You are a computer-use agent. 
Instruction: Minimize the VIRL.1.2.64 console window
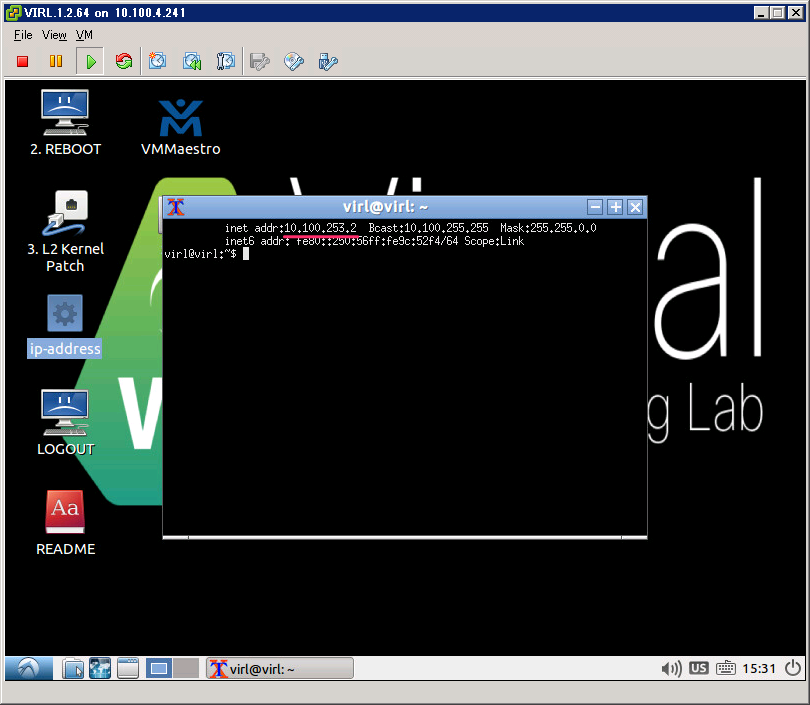coord(760,12)
